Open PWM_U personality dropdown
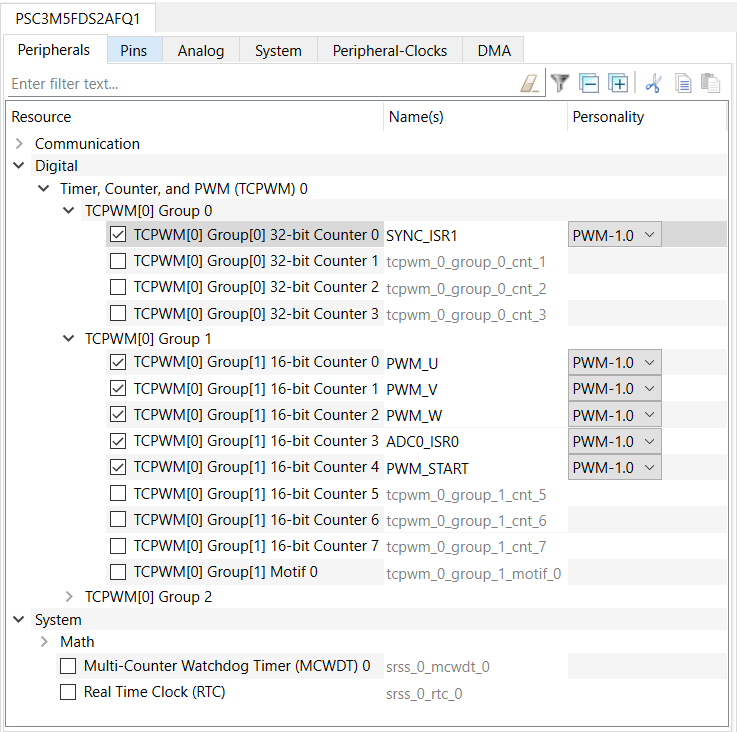Screen dimensions: 737x732 tap(614, 362)
